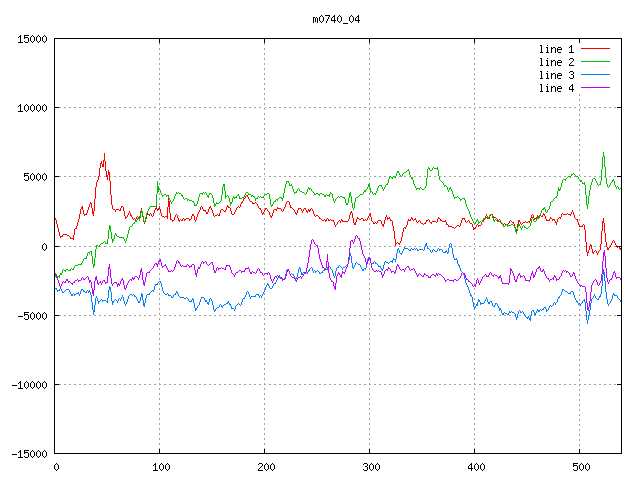Click the -5000 y-axis tick label
Image resolution: width=640 pixels, height=480 pixels.
[32, 316]
